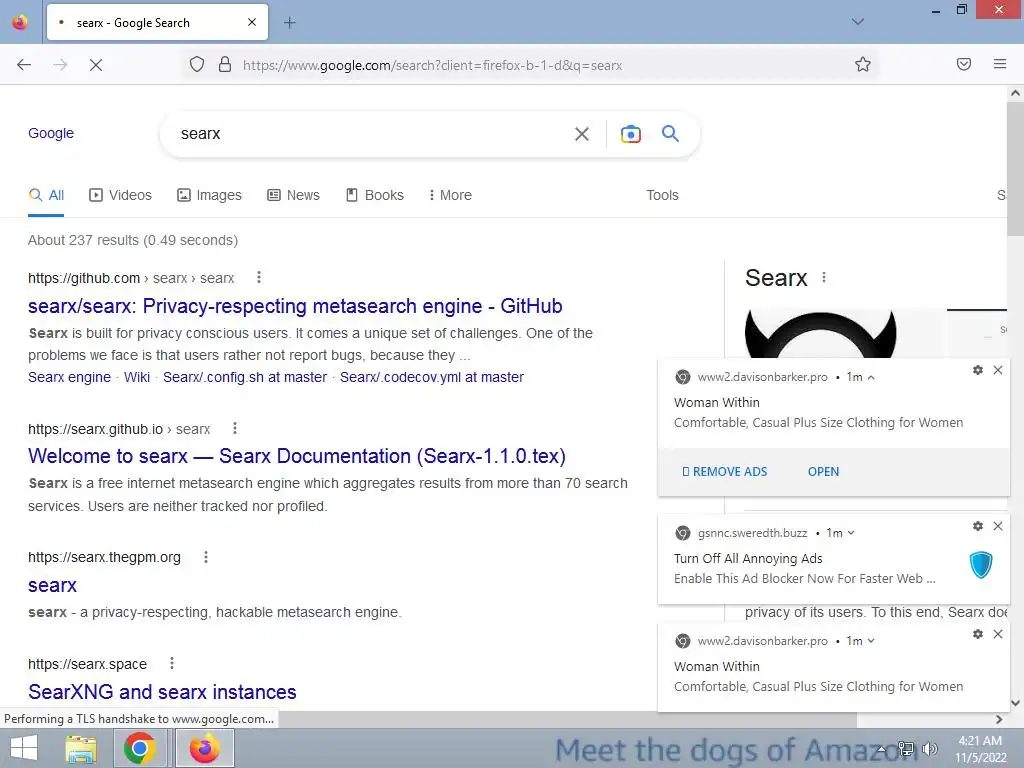Open options menu for searx.space result
1024x768 pixels.
coord(172,664)
